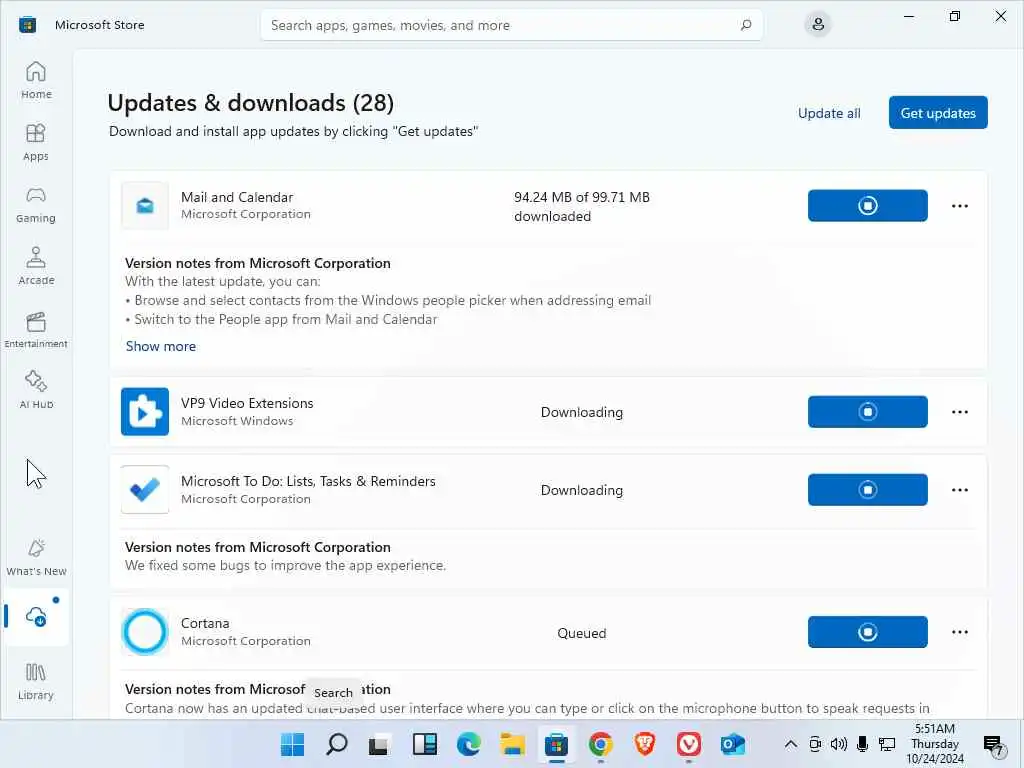This screenshot has height=768, width=1024.
Task: Open Outlook from the taskbar
Action: (733, 744)
